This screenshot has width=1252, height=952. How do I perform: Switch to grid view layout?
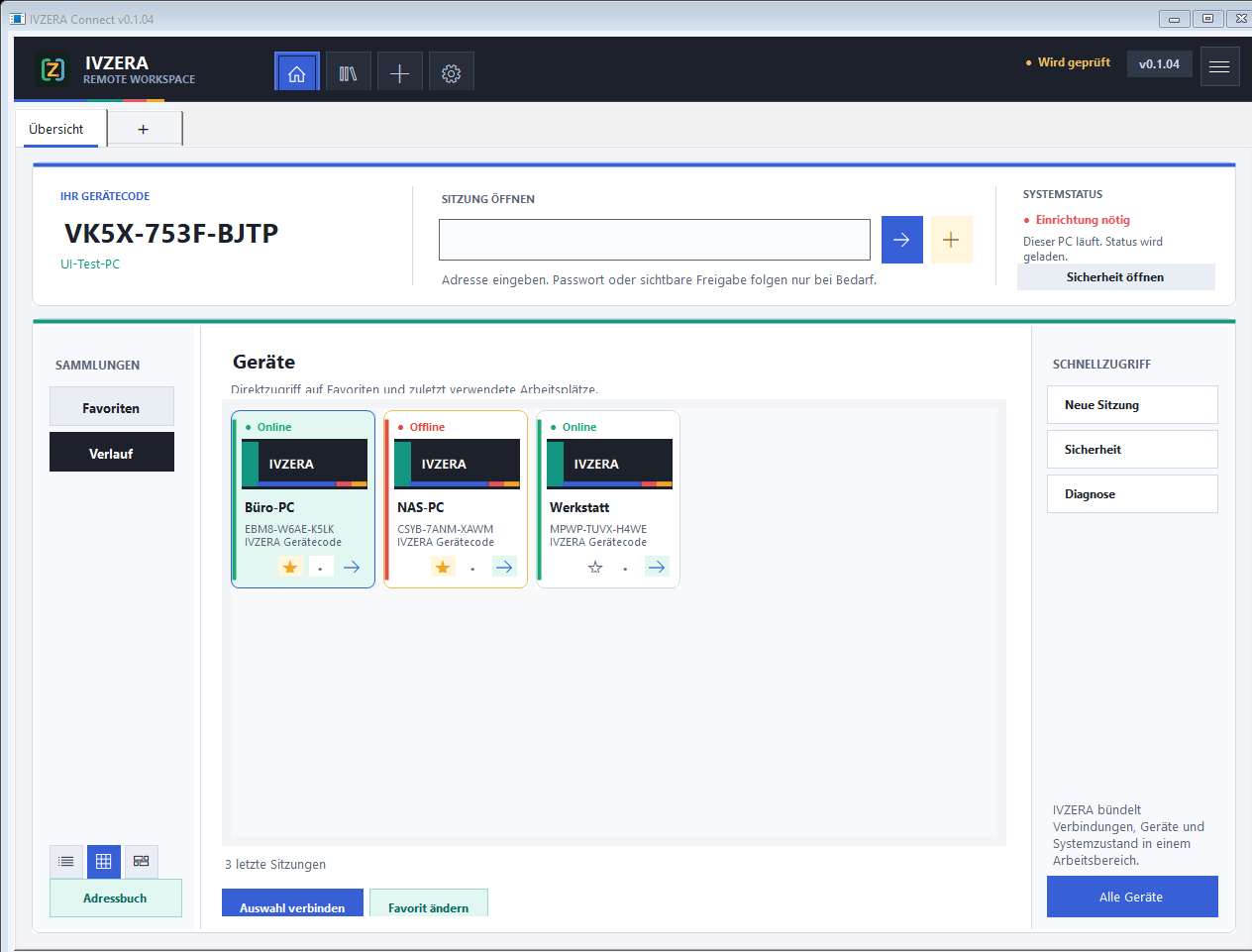pos(104,862)
